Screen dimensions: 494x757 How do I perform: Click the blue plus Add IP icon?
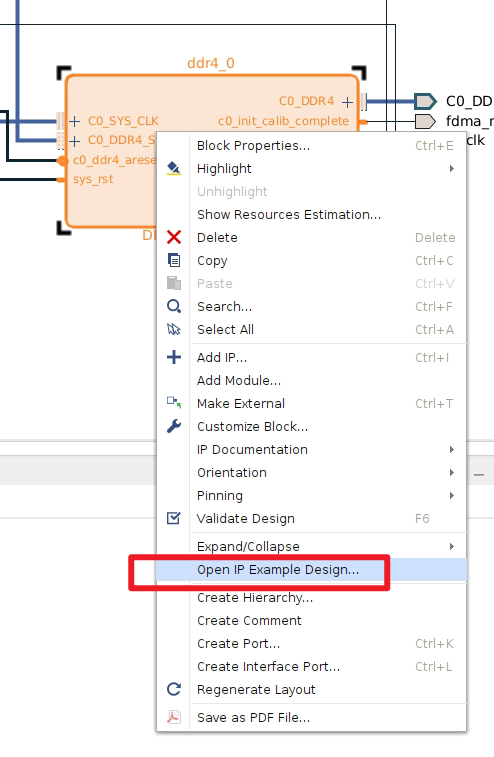[x=174, y=357]
